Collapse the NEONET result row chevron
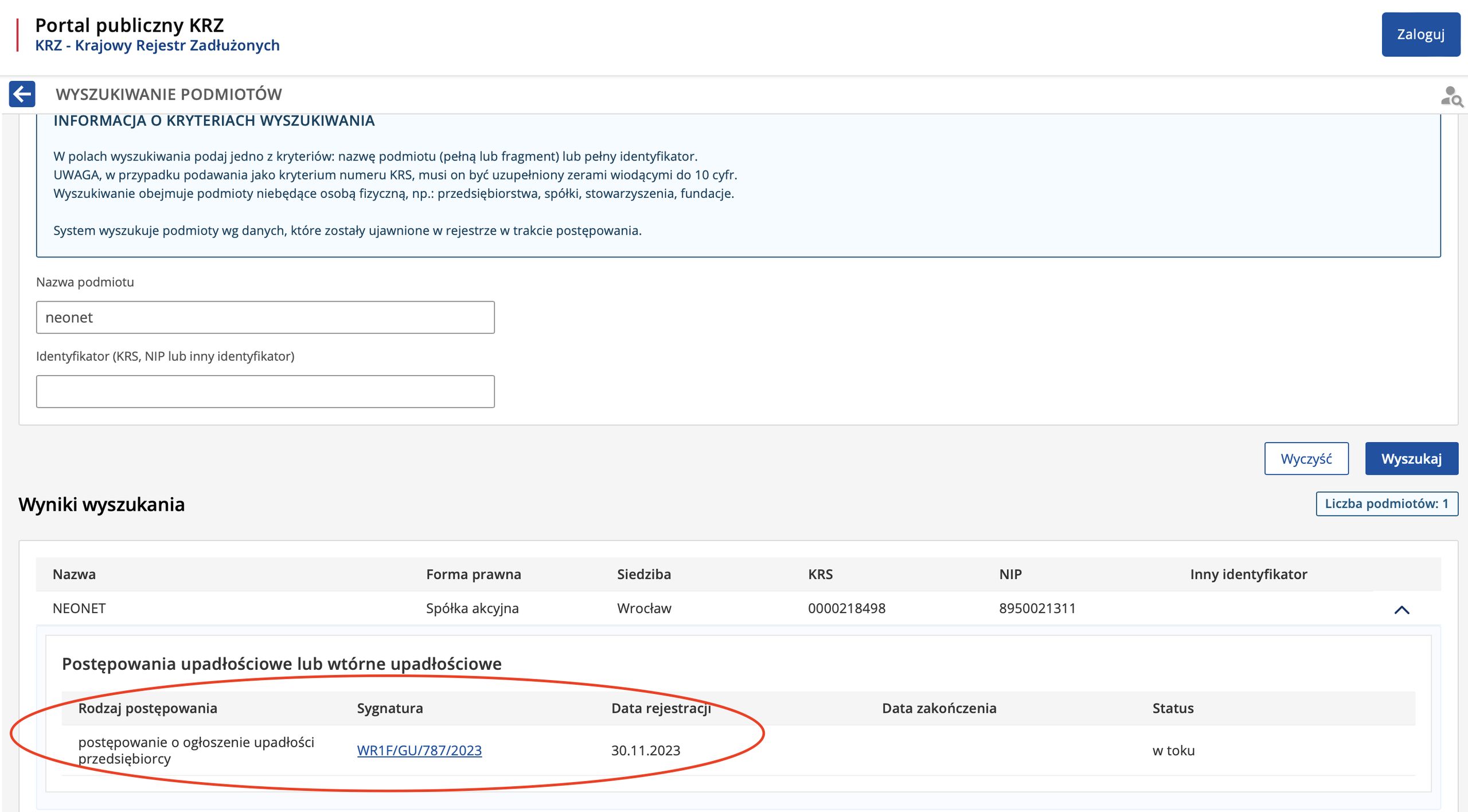Viewport: 1468px width, 812px height. [1401, 610]
